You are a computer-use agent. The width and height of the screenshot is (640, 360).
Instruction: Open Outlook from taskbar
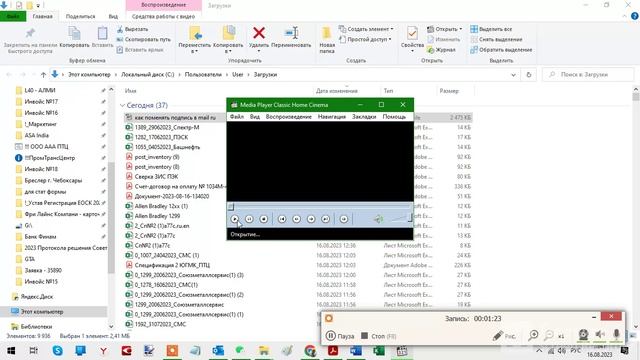coord(218,351)
